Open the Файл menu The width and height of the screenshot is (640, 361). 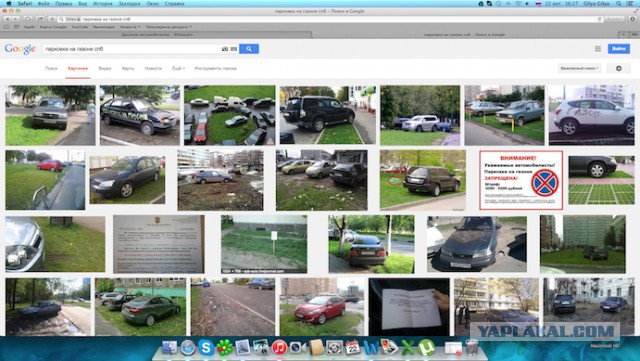point(44,4)
